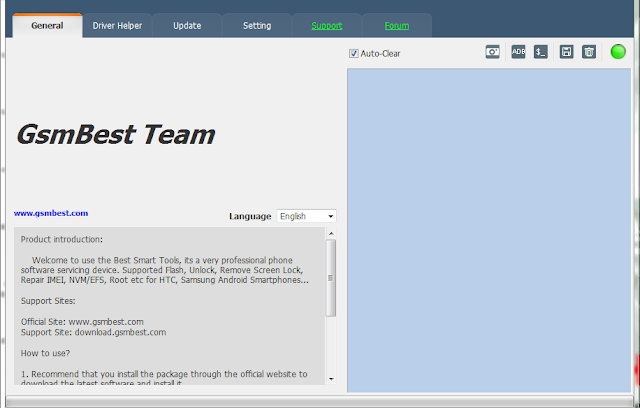640x408 pixels.
Task: Click inside the blue log output area
Action: pos(489,231)
